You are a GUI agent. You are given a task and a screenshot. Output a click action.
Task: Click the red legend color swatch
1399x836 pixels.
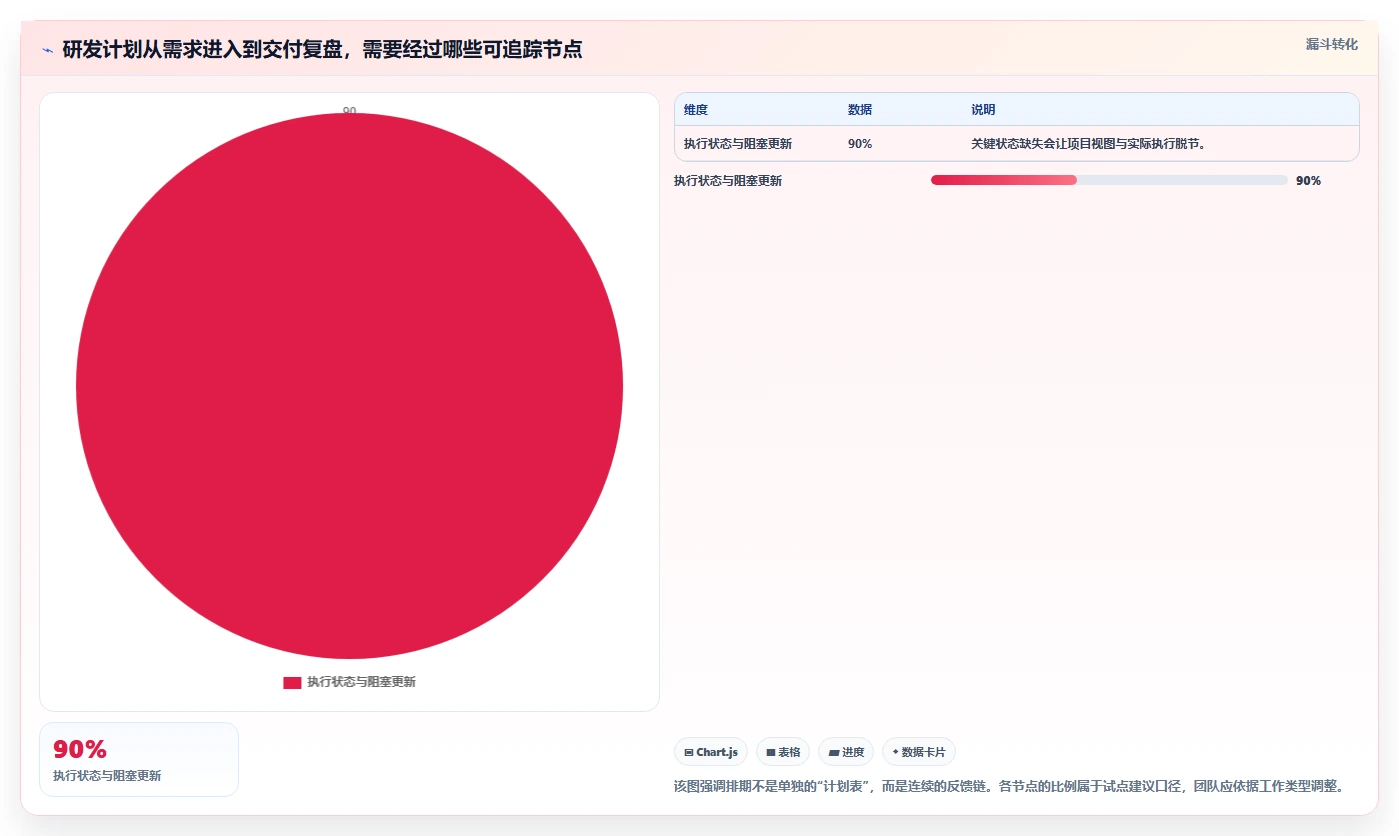pos(292,682)
